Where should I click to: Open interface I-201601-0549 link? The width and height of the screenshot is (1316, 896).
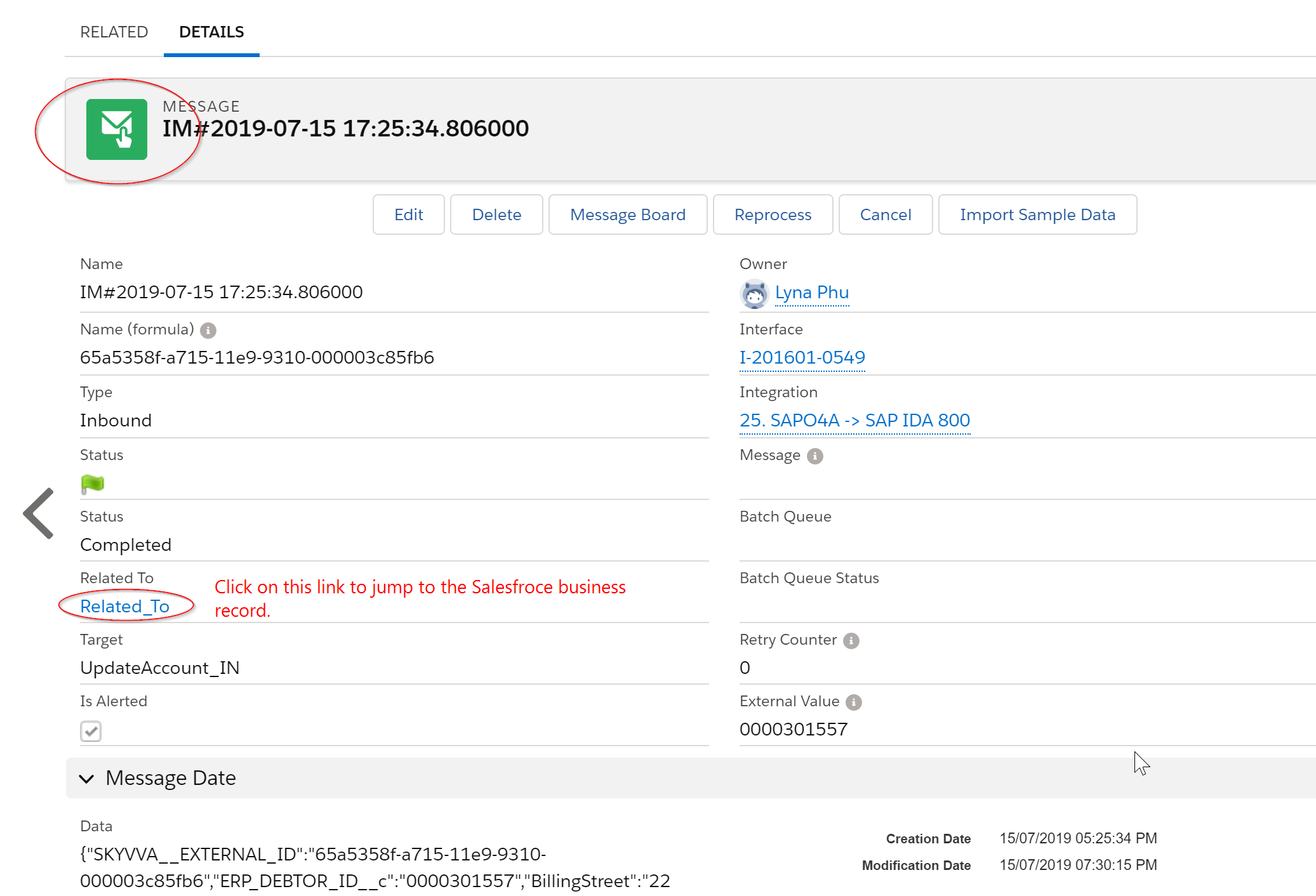click(802, 358)
